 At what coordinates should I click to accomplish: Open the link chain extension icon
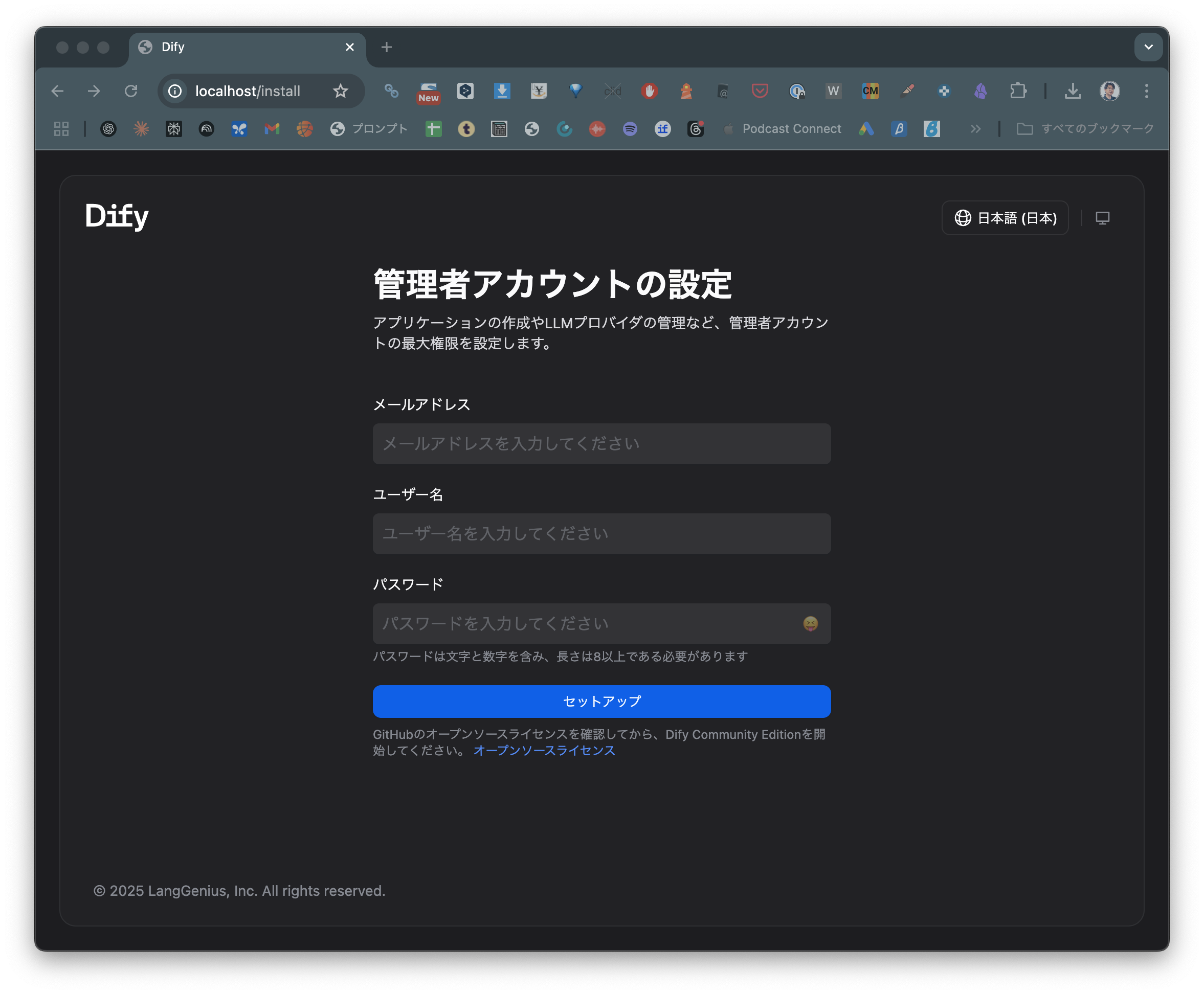tap(391, 91)
